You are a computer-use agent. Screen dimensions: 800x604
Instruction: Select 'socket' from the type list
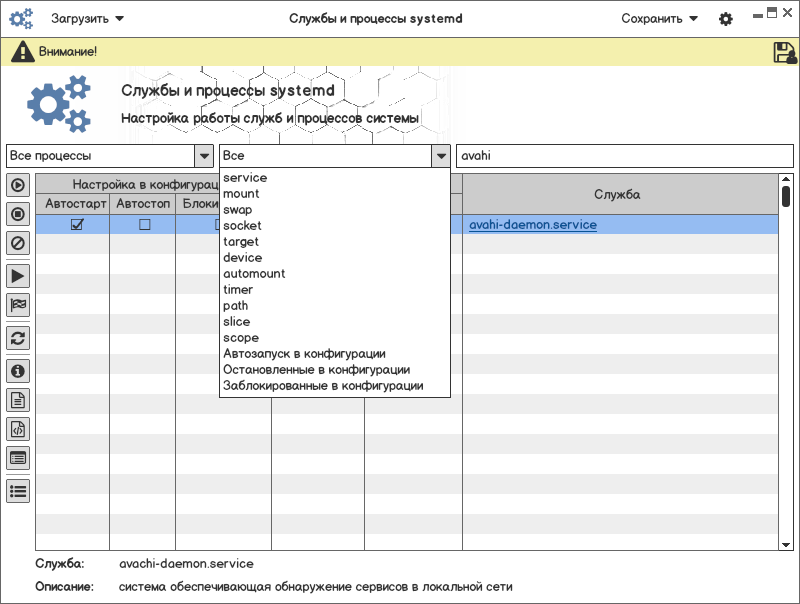coord(242,226)
